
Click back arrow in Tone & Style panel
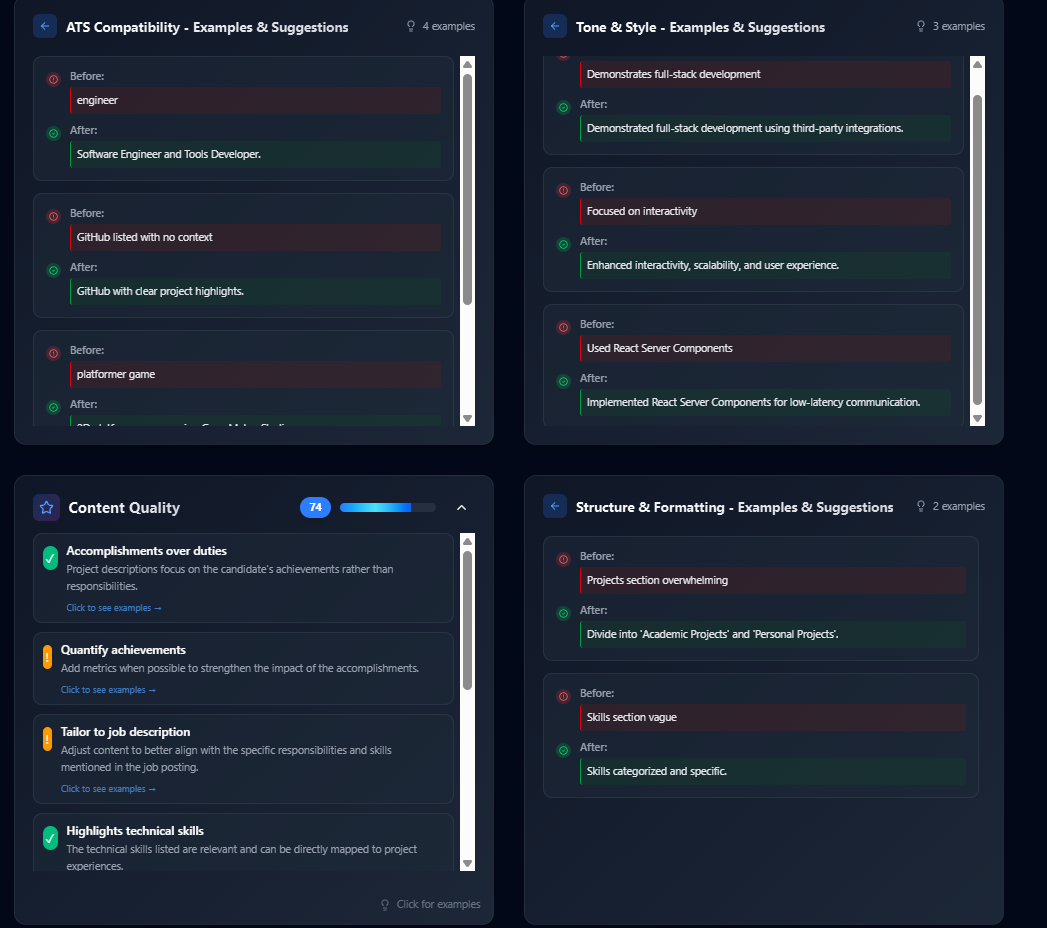click(555, 27)
